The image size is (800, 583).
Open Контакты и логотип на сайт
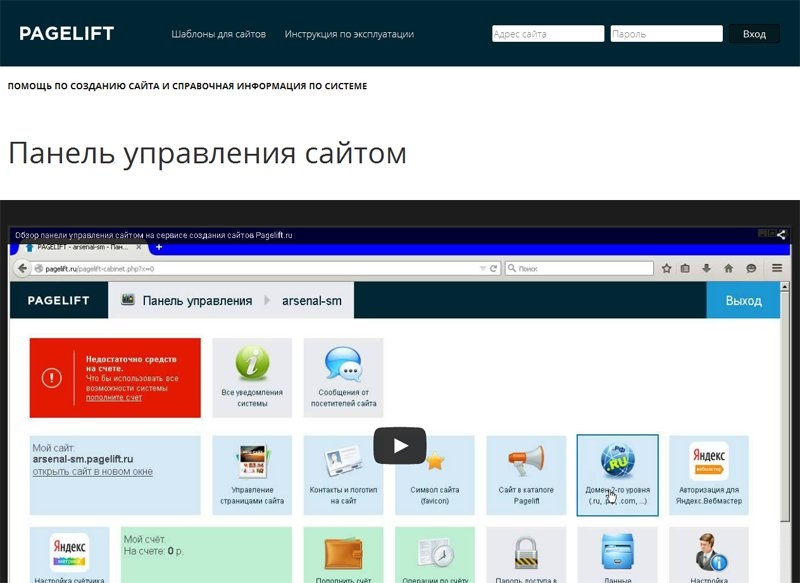click(343, 475)
